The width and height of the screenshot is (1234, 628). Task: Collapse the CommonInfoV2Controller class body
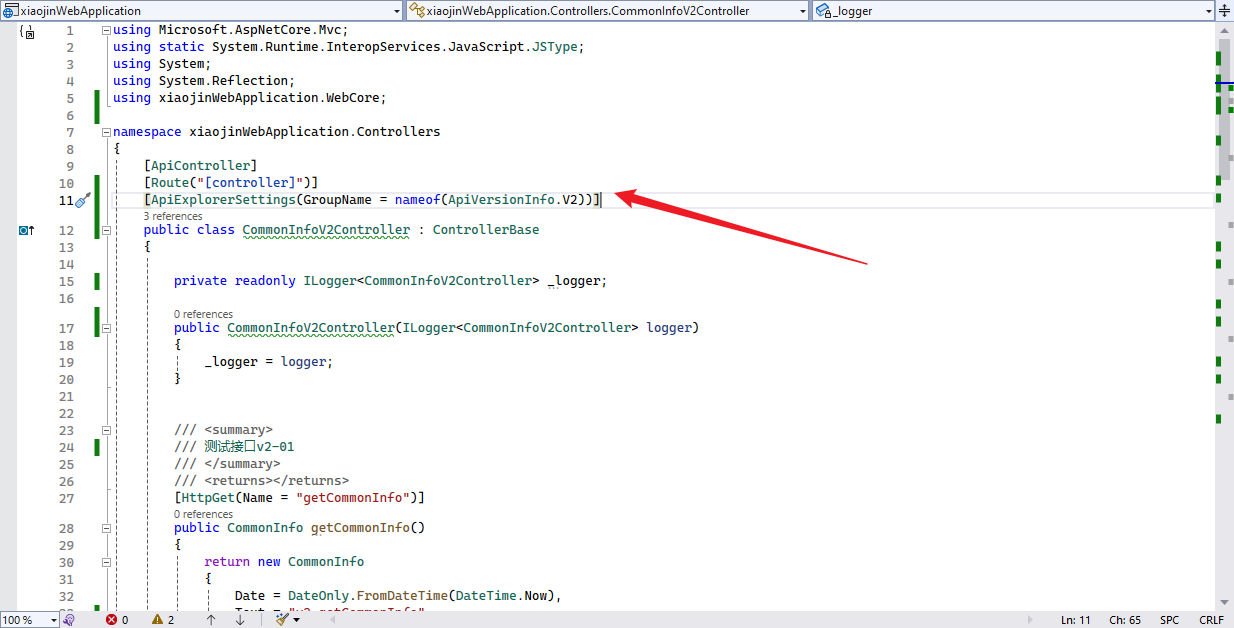tap(105, 229)
